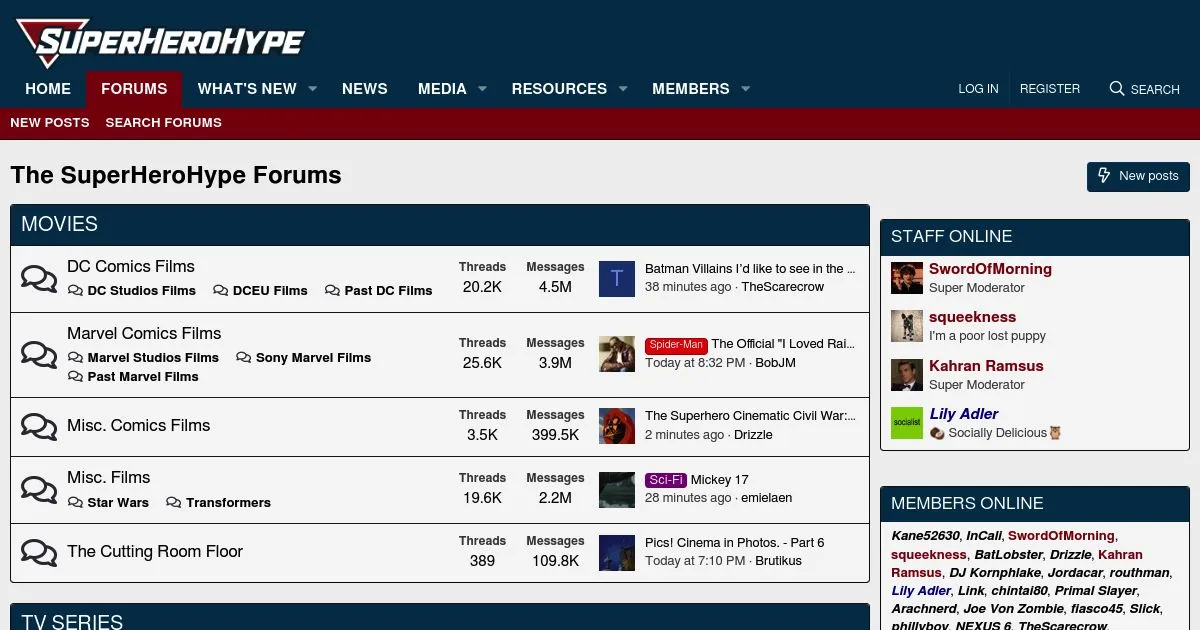Image resolution: width=1200 pixels, height=630 pixels.
Task: Click the Sci-Fi thread prefix tag
Action: tap(666, 480)
